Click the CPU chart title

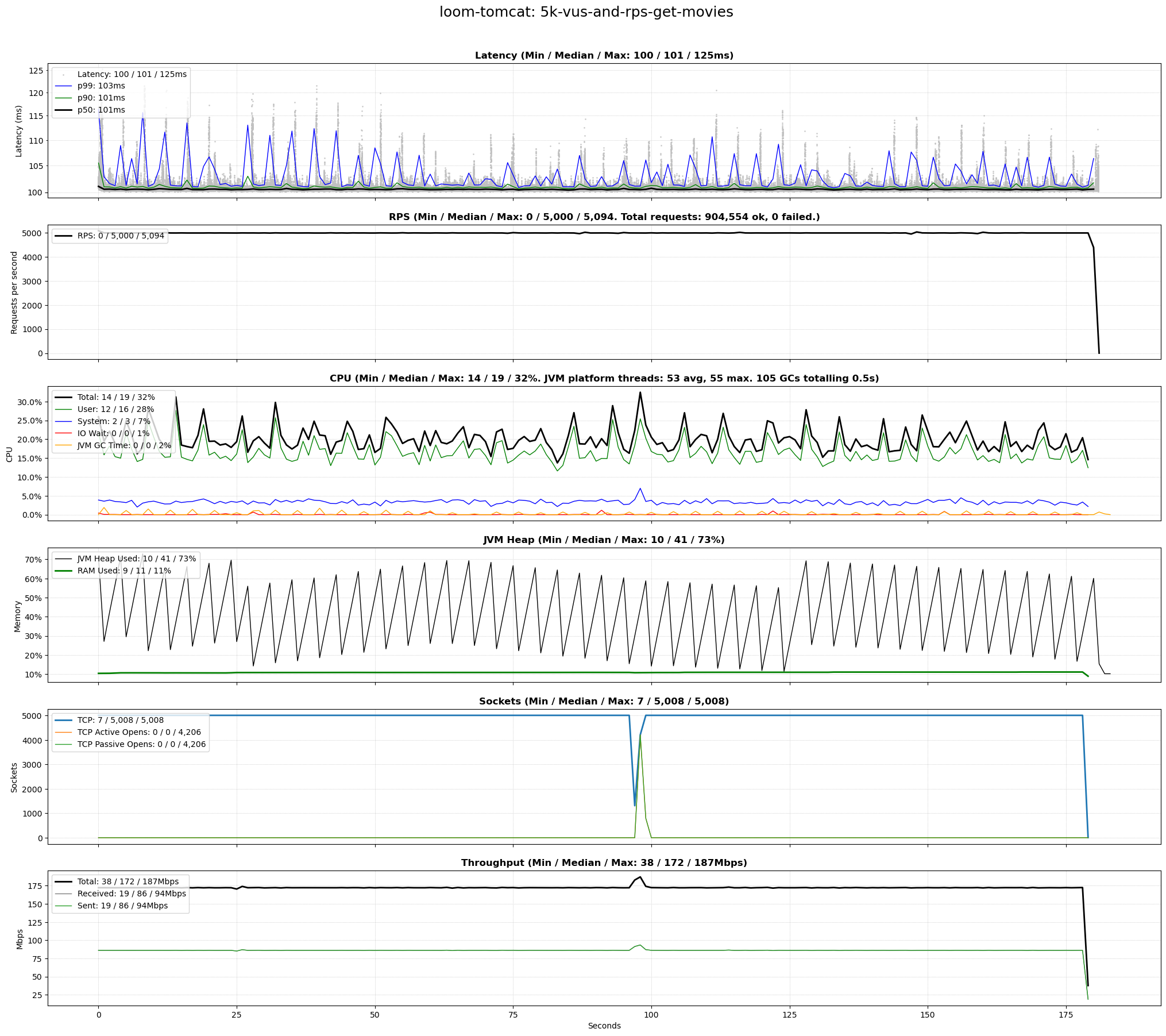point(604,379)
